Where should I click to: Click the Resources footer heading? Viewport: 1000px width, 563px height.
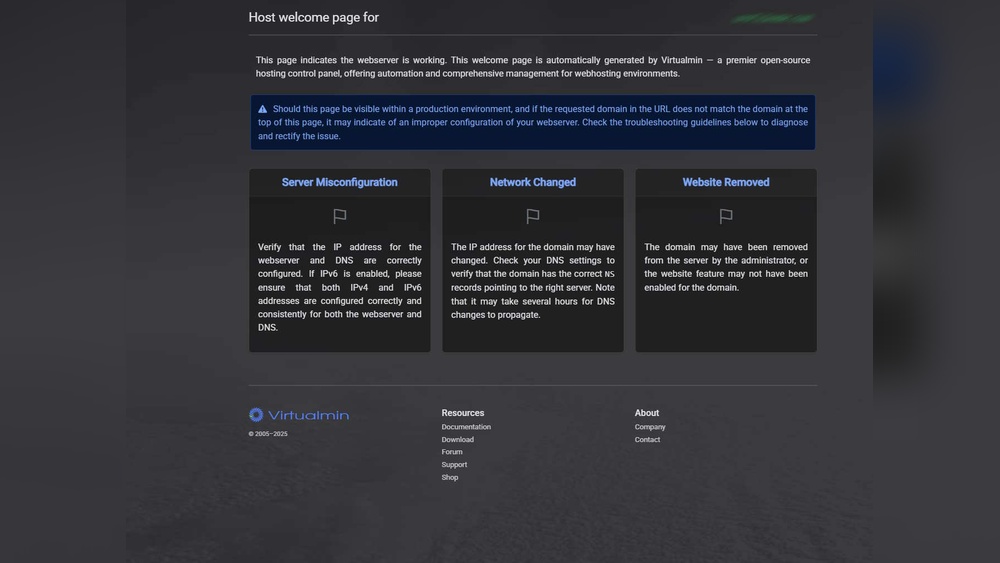[462, 413]
